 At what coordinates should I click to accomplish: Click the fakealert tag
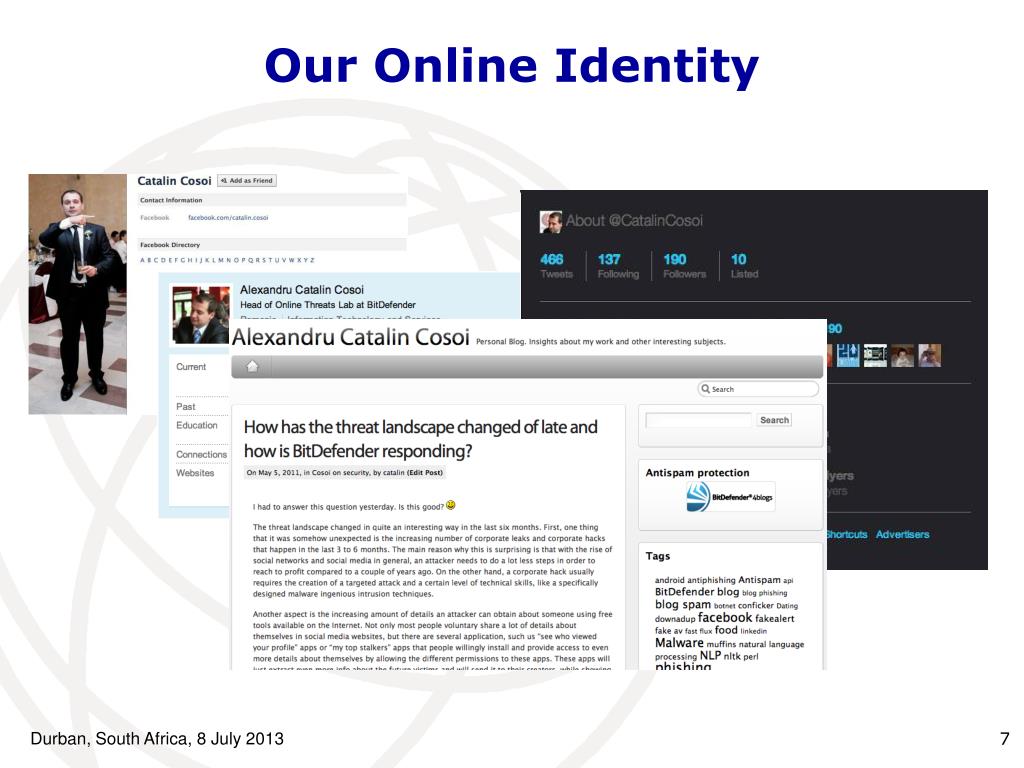coord(775,618)
